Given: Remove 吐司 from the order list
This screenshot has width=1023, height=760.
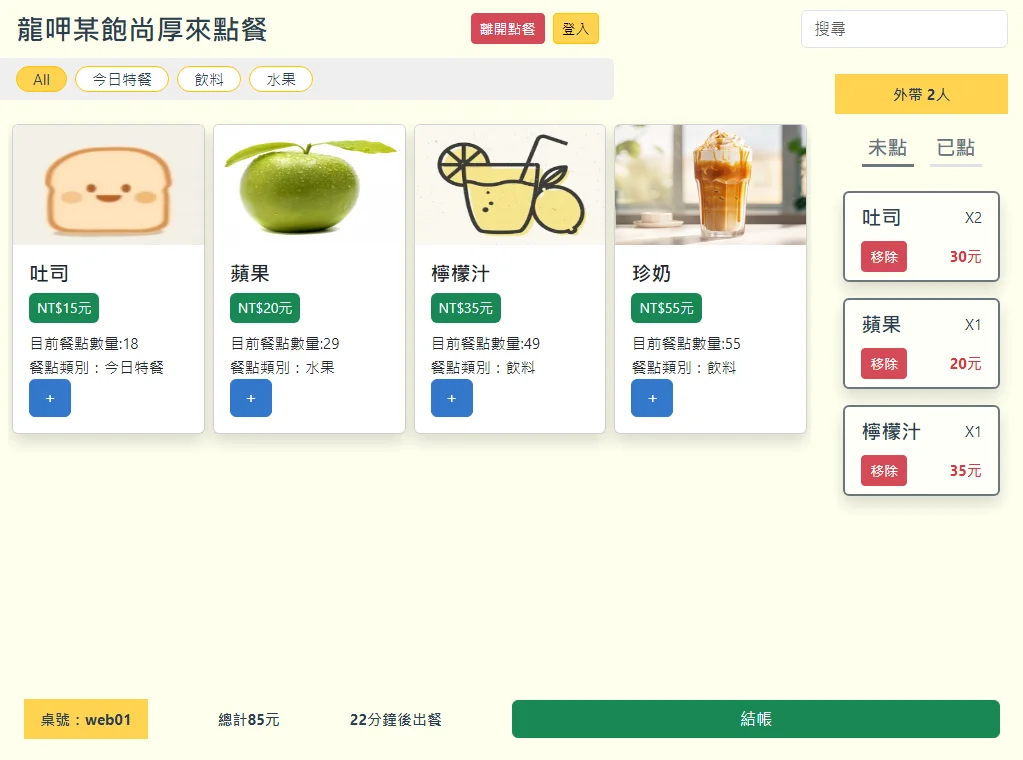Looking at the screenshot, I should click(x=884, y=256).
